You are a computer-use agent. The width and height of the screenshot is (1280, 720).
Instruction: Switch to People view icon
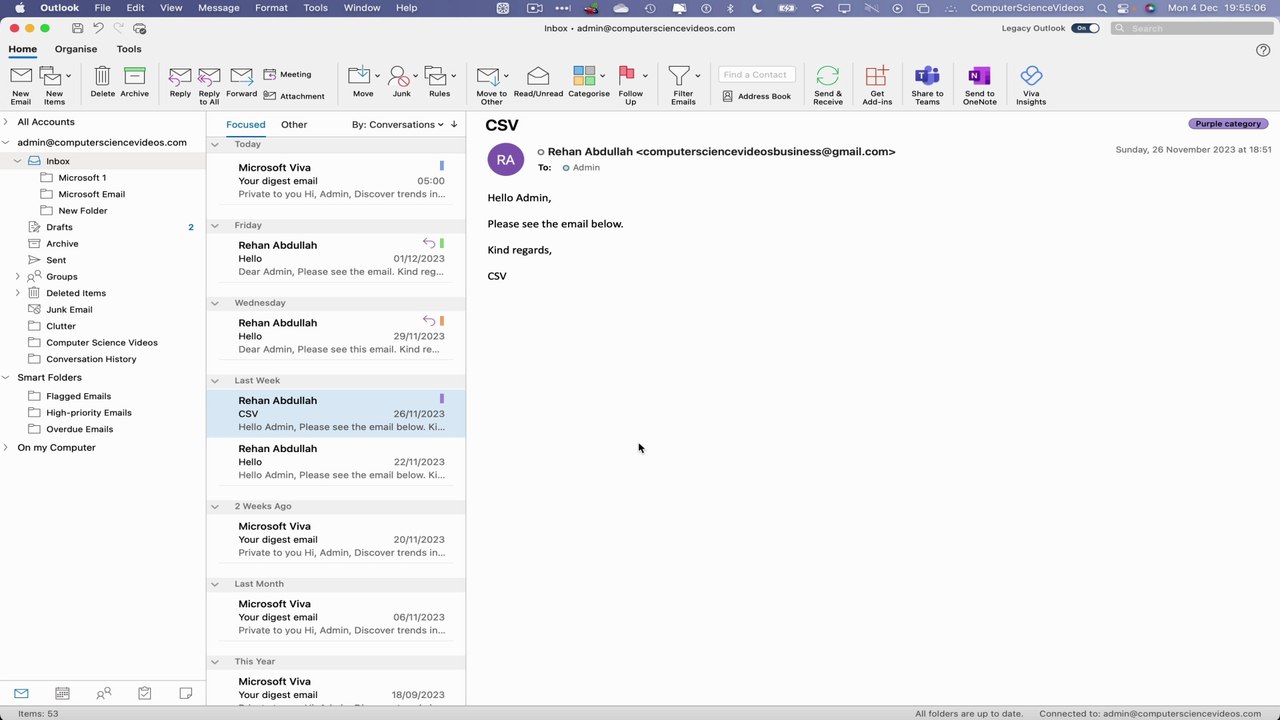(103, 693)
